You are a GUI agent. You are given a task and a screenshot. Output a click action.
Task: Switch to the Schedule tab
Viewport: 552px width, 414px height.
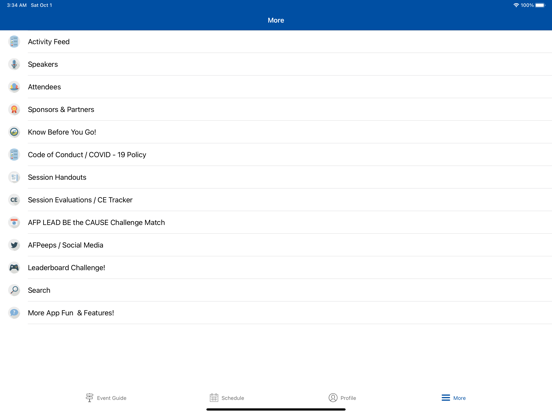227,398
